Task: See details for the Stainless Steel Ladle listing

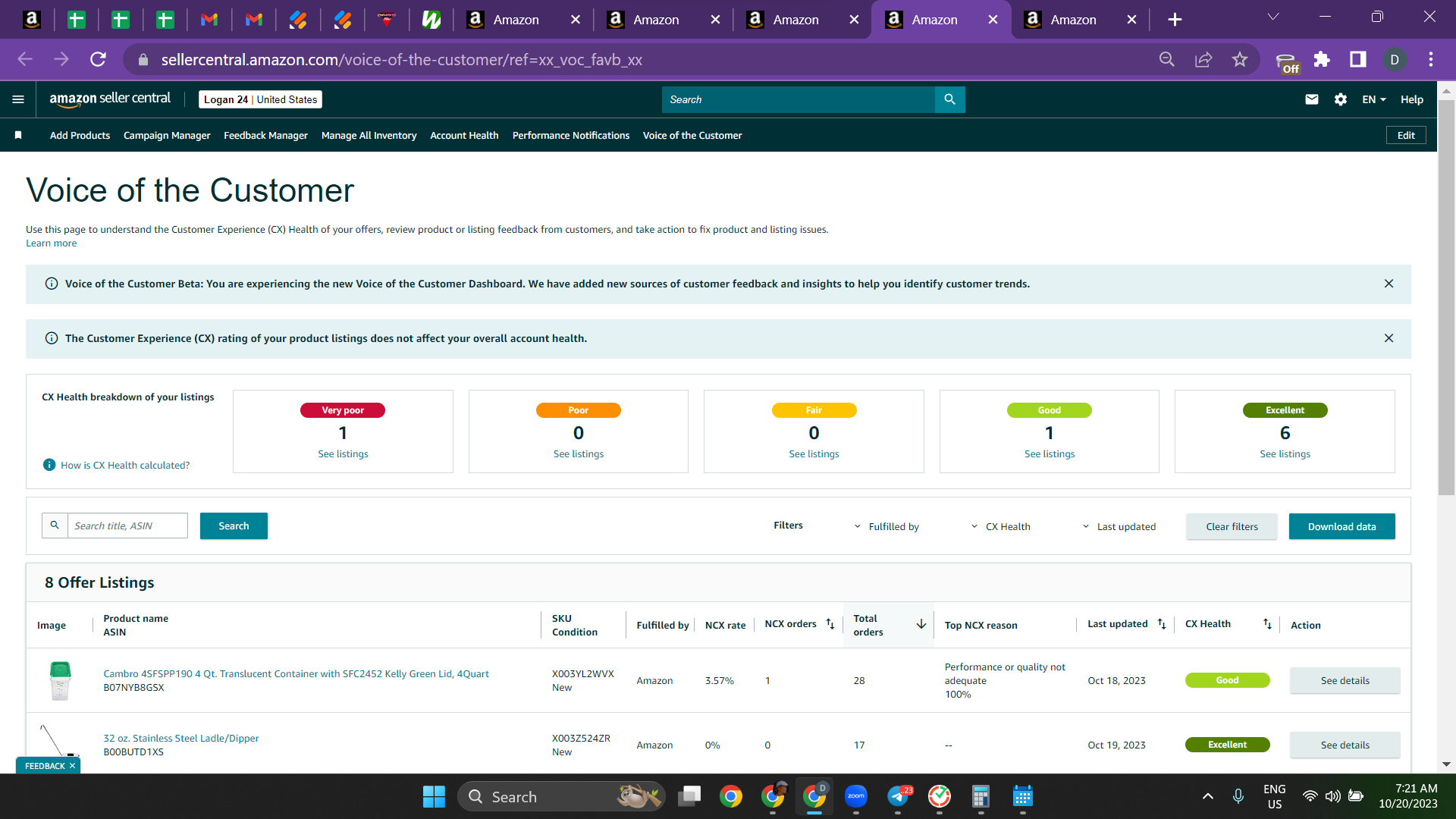Action: 1345,745
